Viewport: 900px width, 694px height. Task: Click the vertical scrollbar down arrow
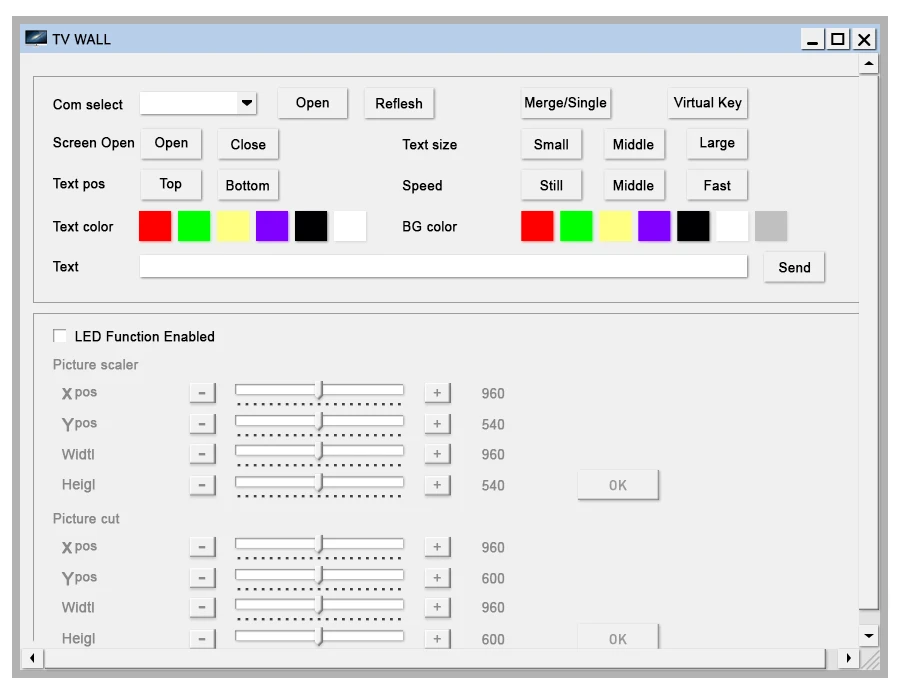868,635
